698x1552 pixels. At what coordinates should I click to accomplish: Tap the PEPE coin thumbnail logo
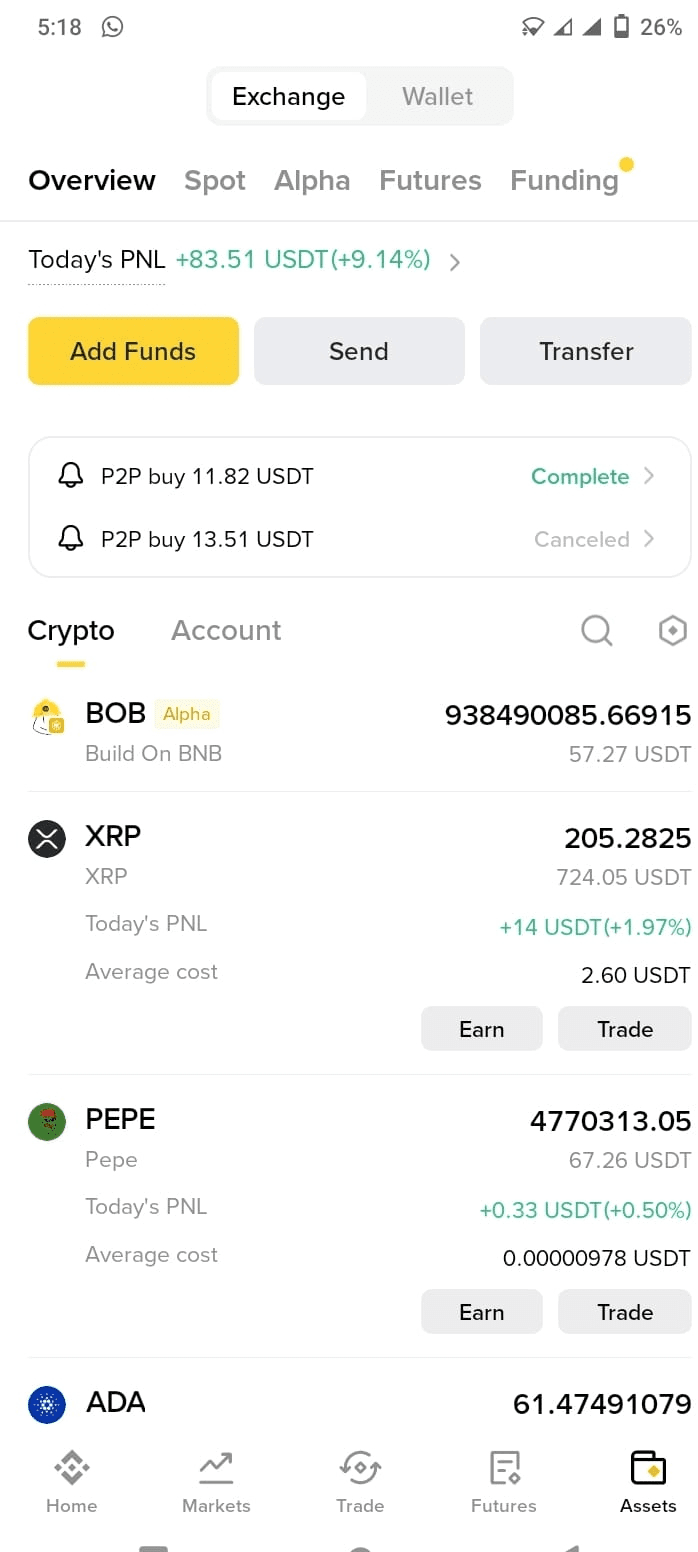tap(46, 1121)
